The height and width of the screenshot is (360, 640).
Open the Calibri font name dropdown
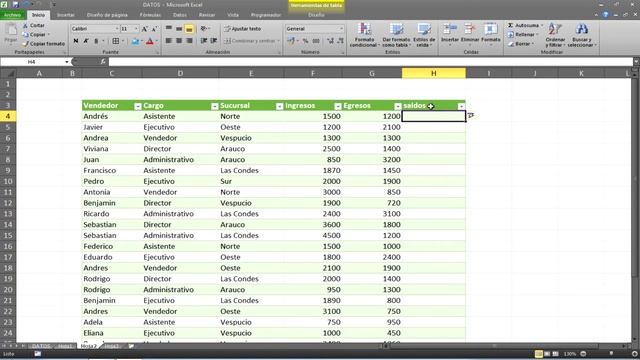point(116,29)
